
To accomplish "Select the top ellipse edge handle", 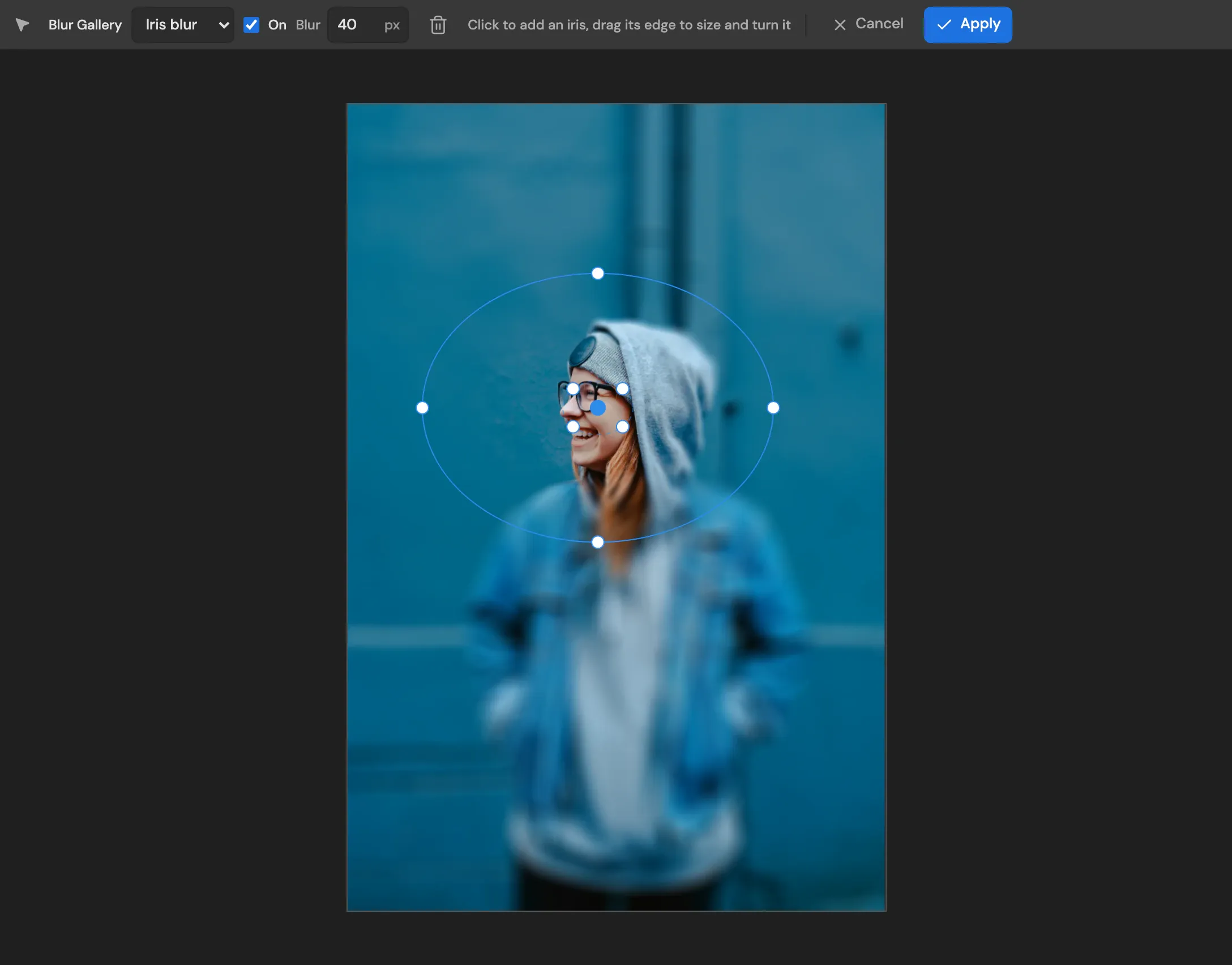I will 598,274.
